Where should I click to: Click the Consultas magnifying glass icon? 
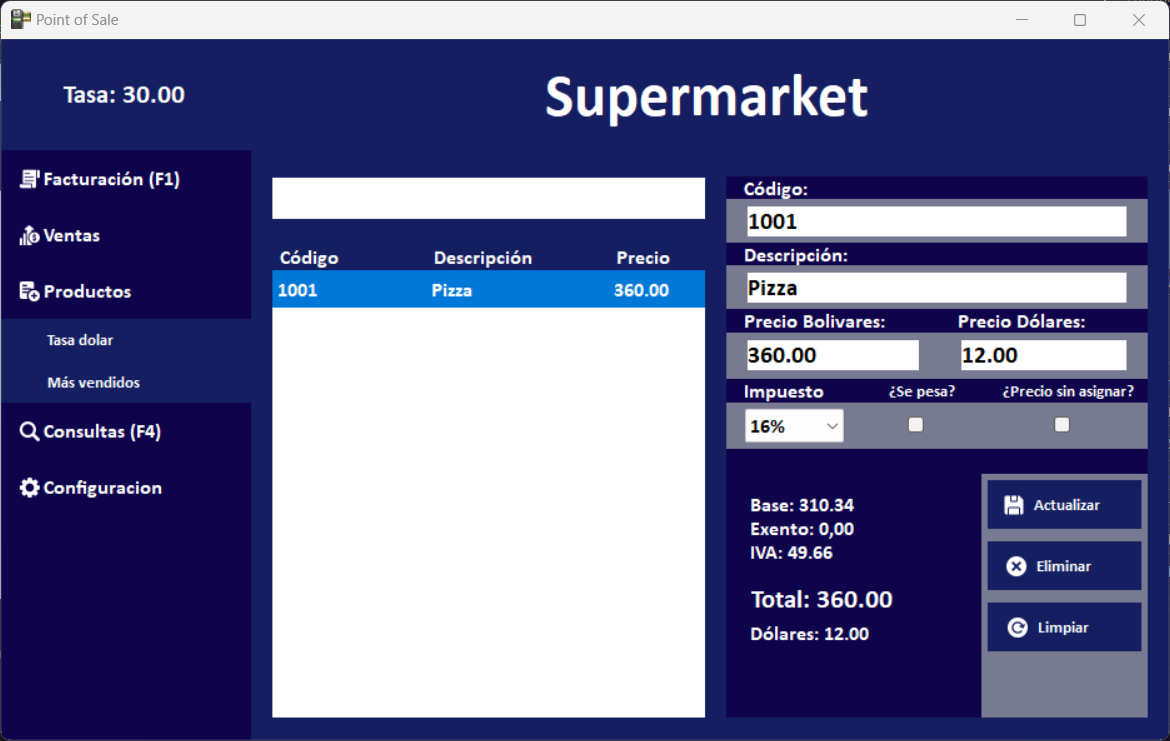click(30, 432)
